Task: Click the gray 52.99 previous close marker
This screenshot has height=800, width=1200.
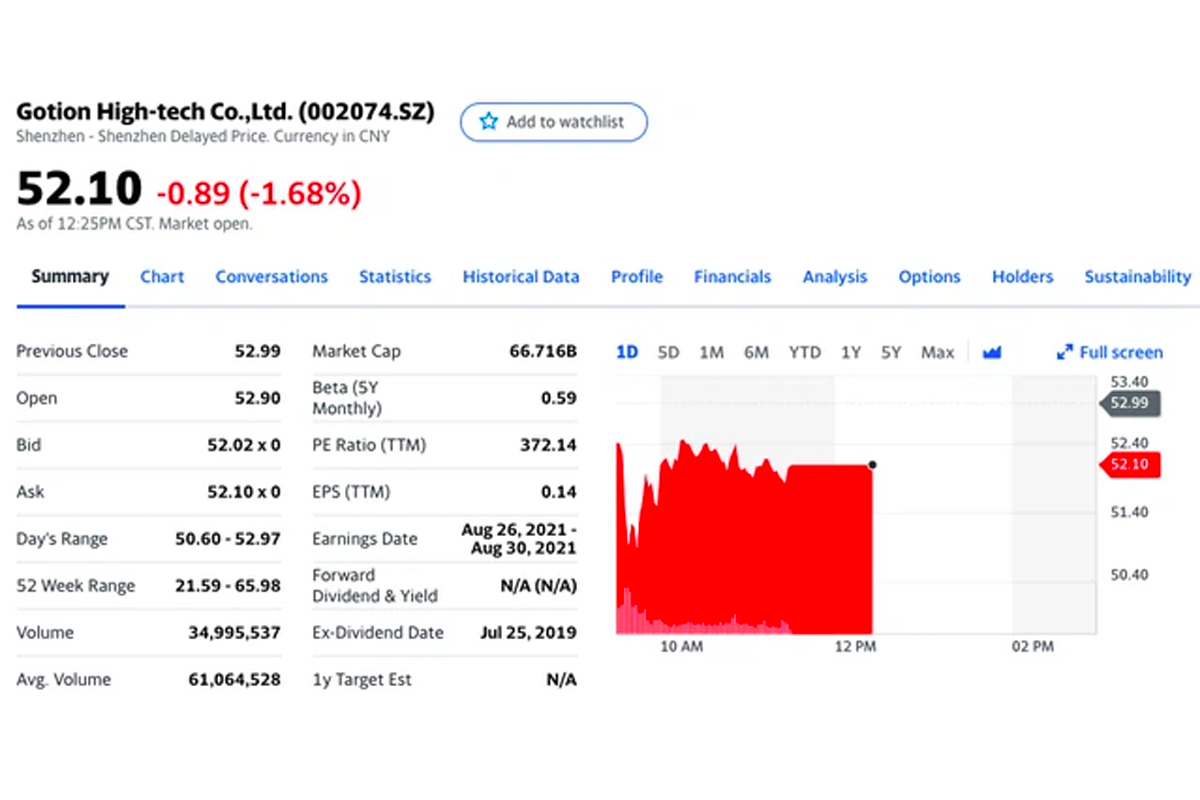Action: point(1130,403)
